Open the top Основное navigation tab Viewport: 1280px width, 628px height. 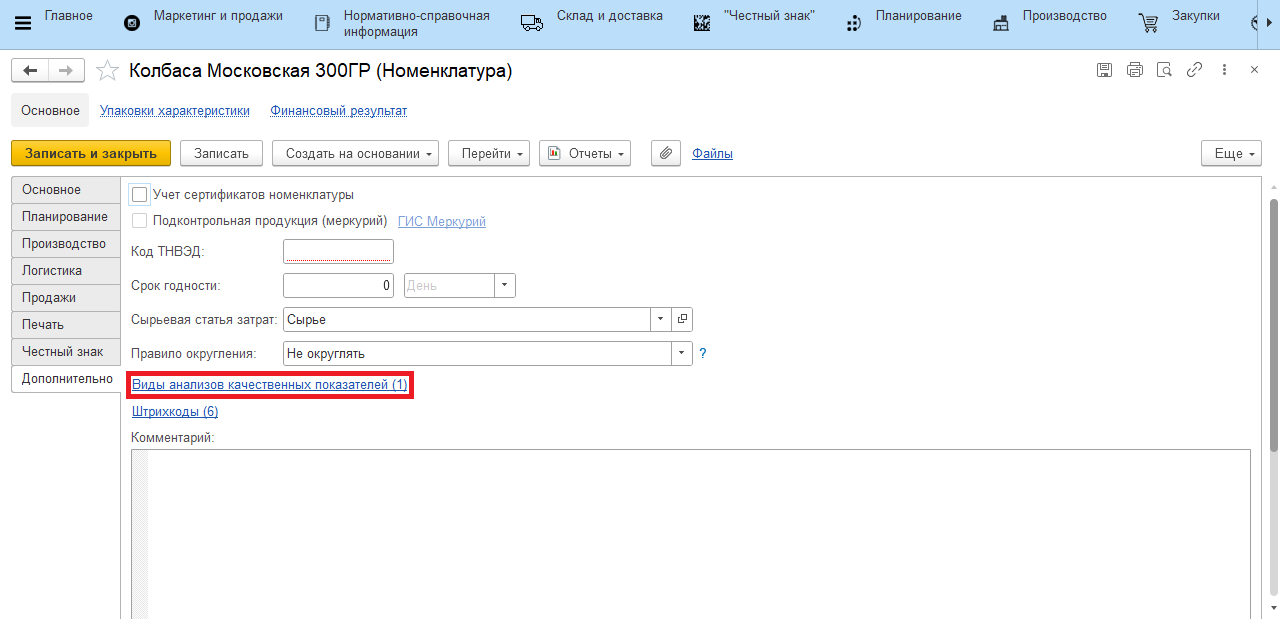click(50, 110)
